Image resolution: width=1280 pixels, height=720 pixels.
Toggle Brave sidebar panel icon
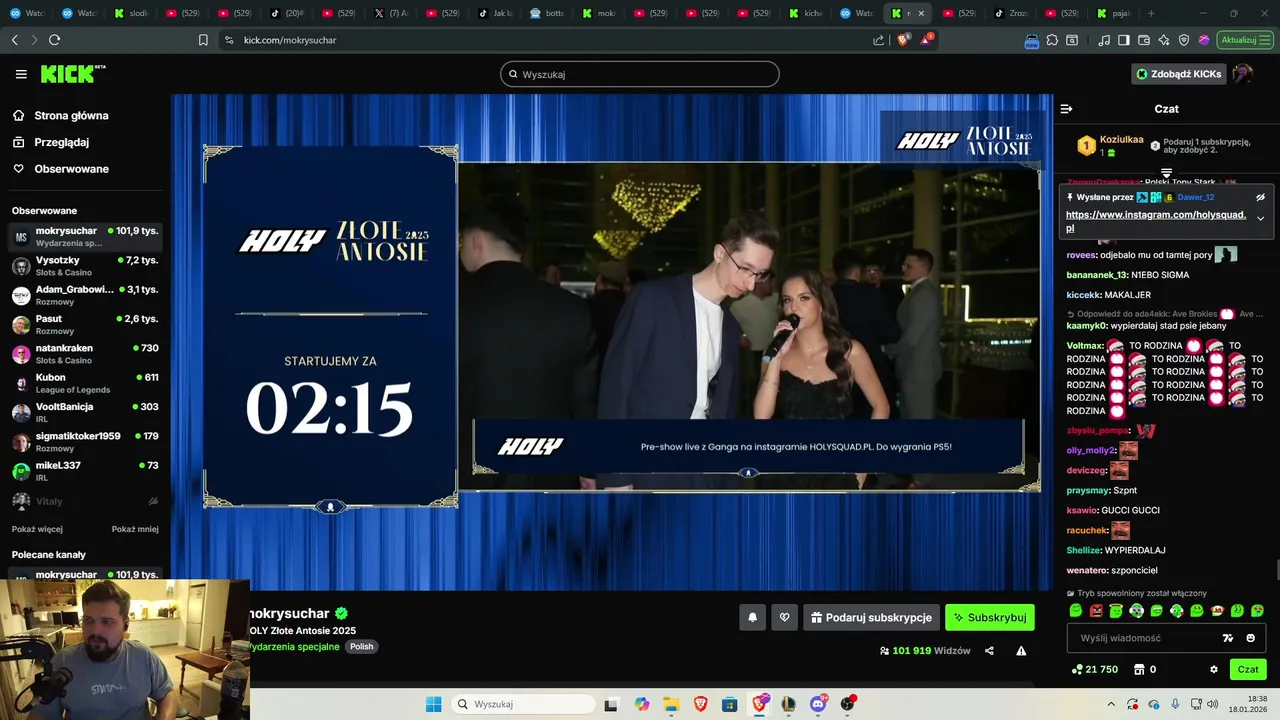1124,40
